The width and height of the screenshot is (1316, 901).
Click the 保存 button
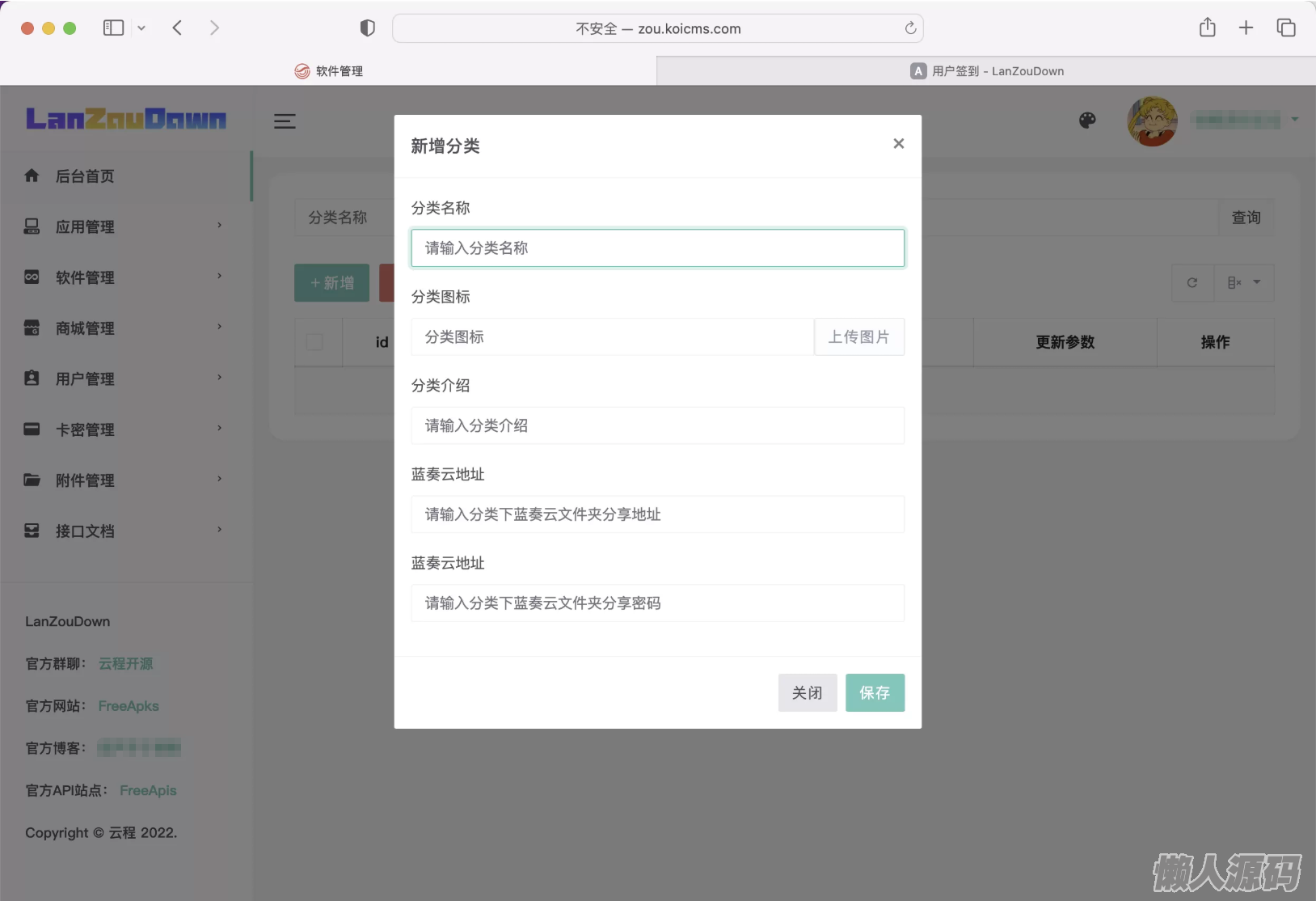click(875, 692)
